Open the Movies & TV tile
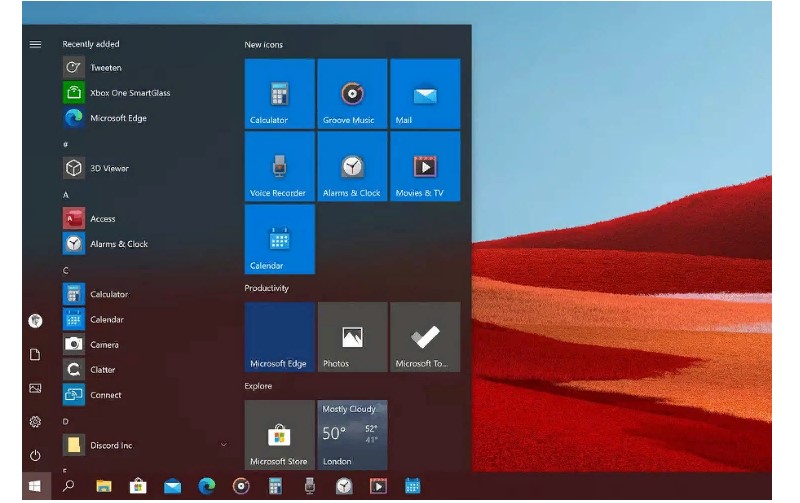This screenshot has height=503, width=800. pos(425,167)
